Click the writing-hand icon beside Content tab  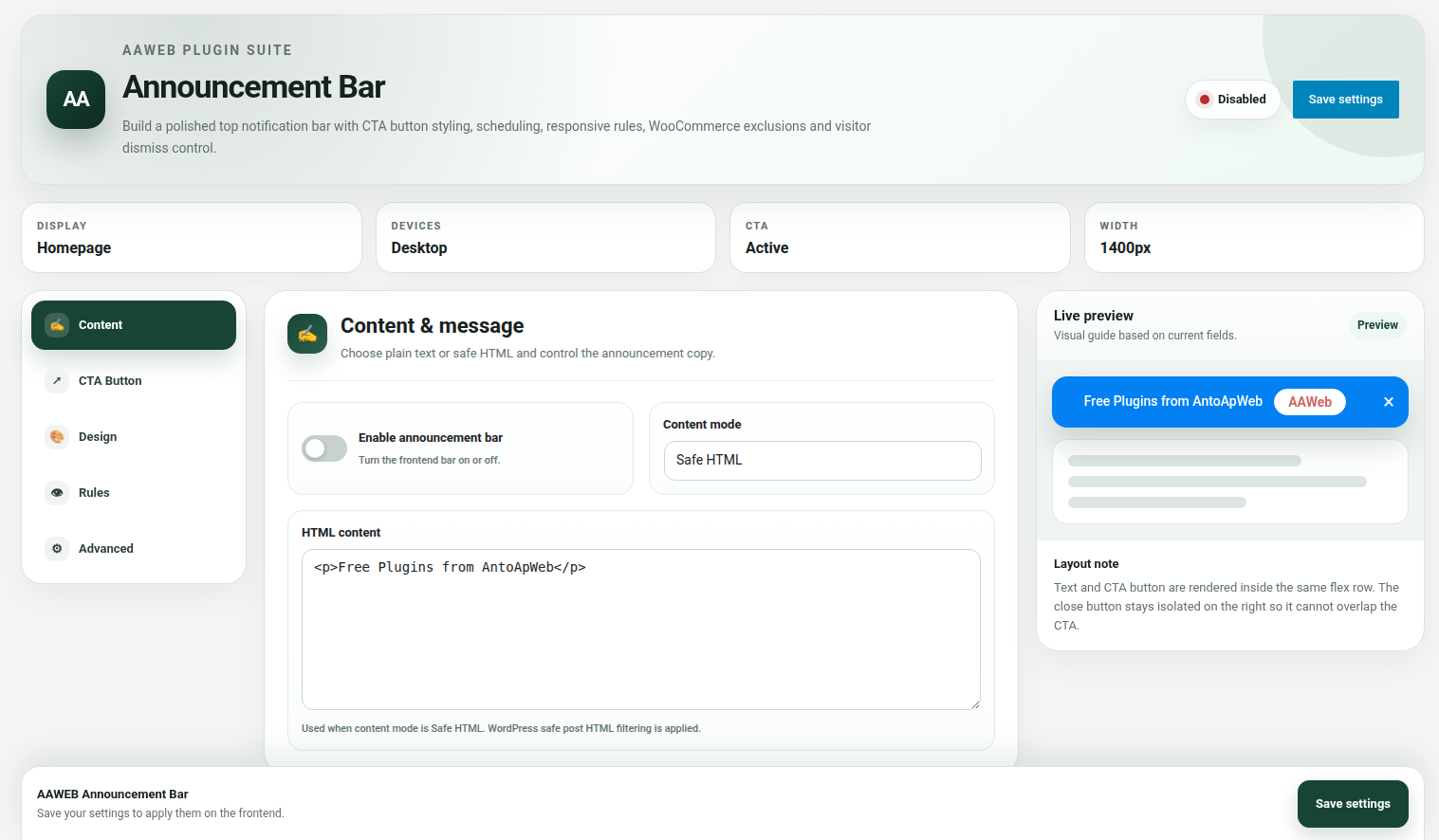point(57,325)
